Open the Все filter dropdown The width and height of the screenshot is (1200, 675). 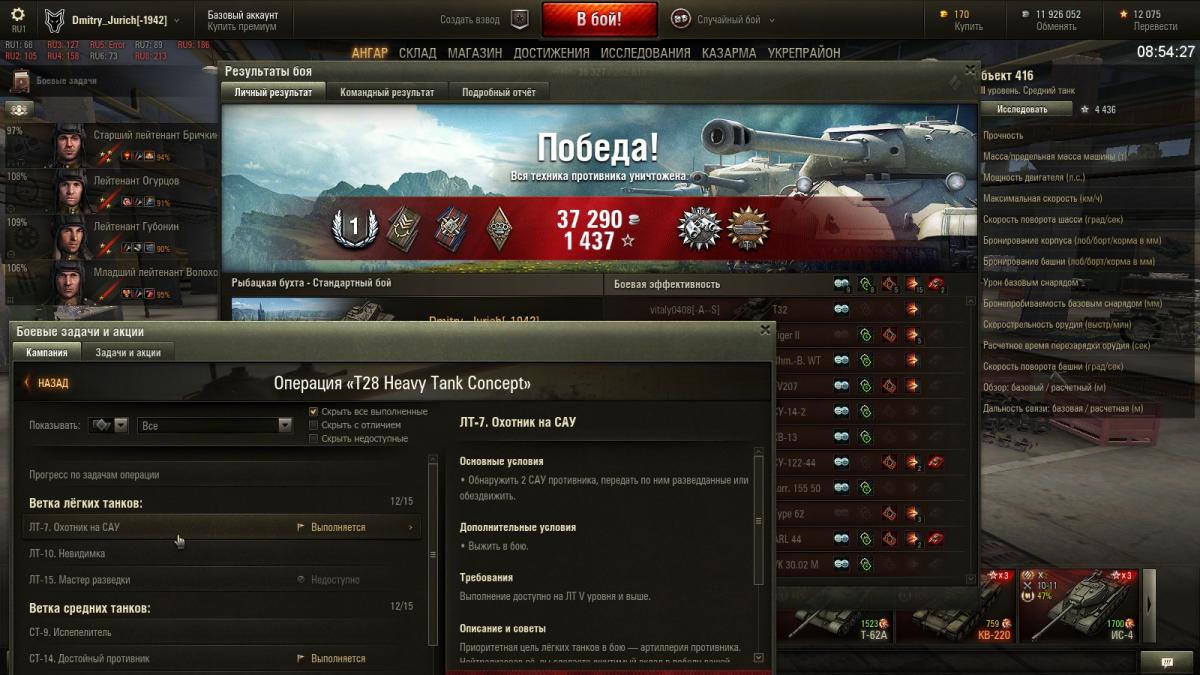pyautogui.click(x=214, y=425)
